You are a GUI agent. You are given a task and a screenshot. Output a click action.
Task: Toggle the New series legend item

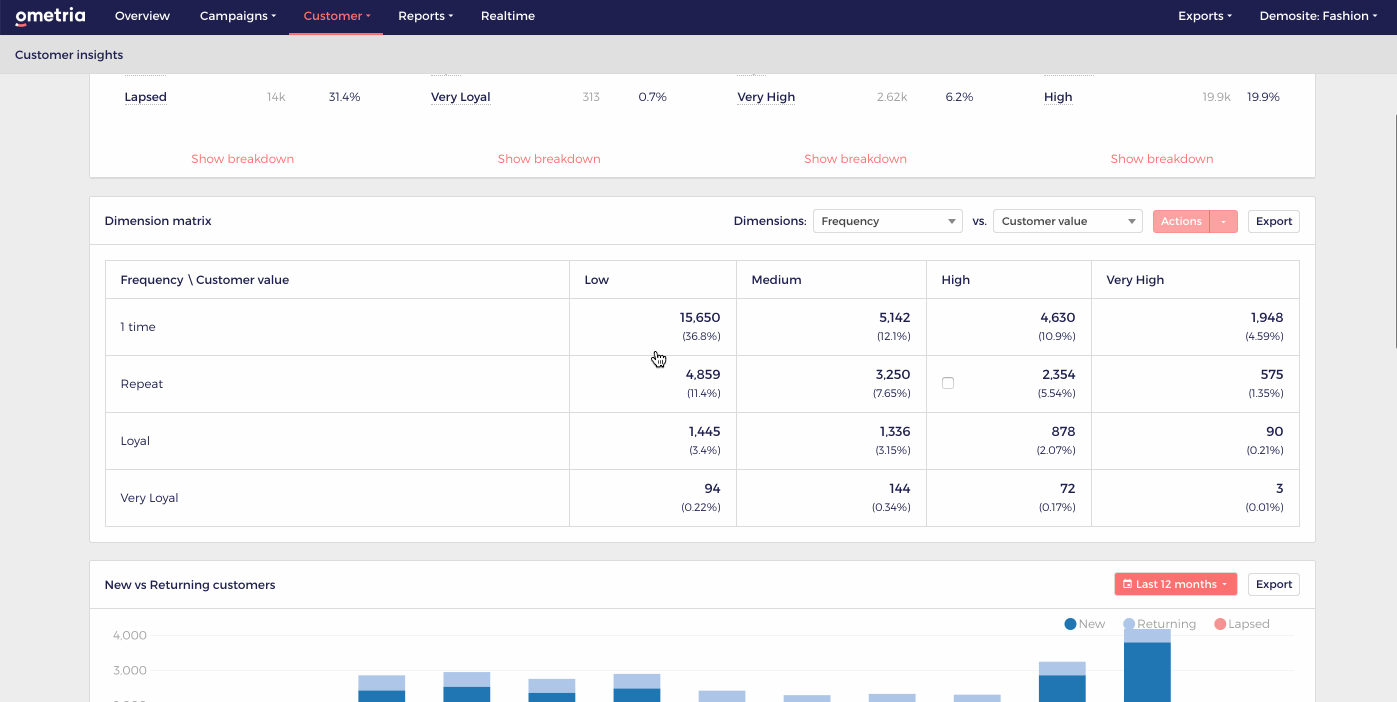pyautogui.click(x=1085, y=624)
